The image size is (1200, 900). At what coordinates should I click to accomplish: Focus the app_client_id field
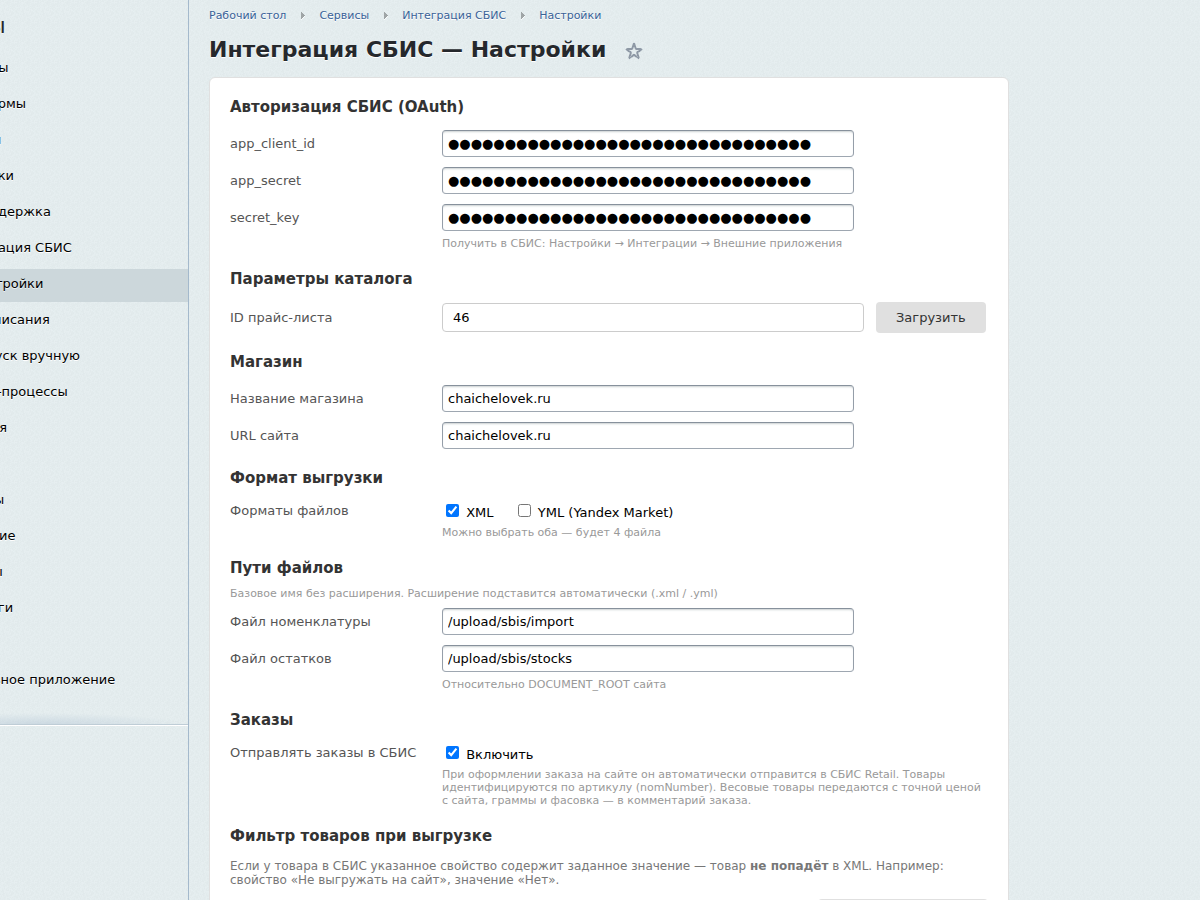[648, 143]
